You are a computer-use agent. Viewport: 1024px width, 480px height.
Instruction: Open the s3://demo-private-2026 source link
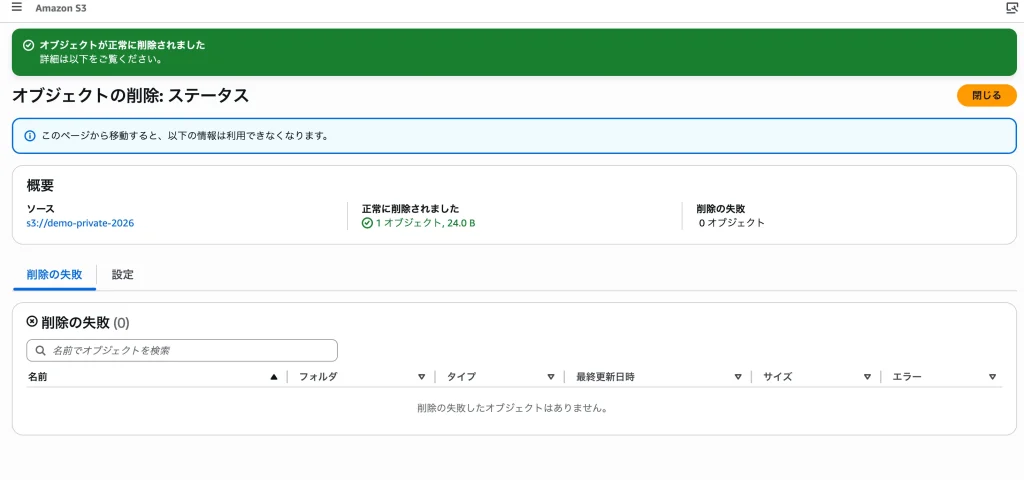pos(80,223)
